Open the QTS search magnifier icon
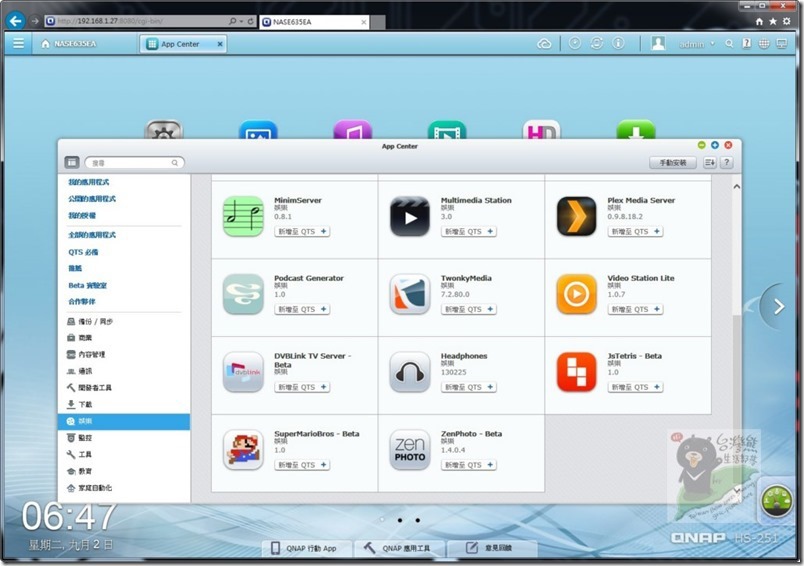The image size is (804, 566). 729,44
